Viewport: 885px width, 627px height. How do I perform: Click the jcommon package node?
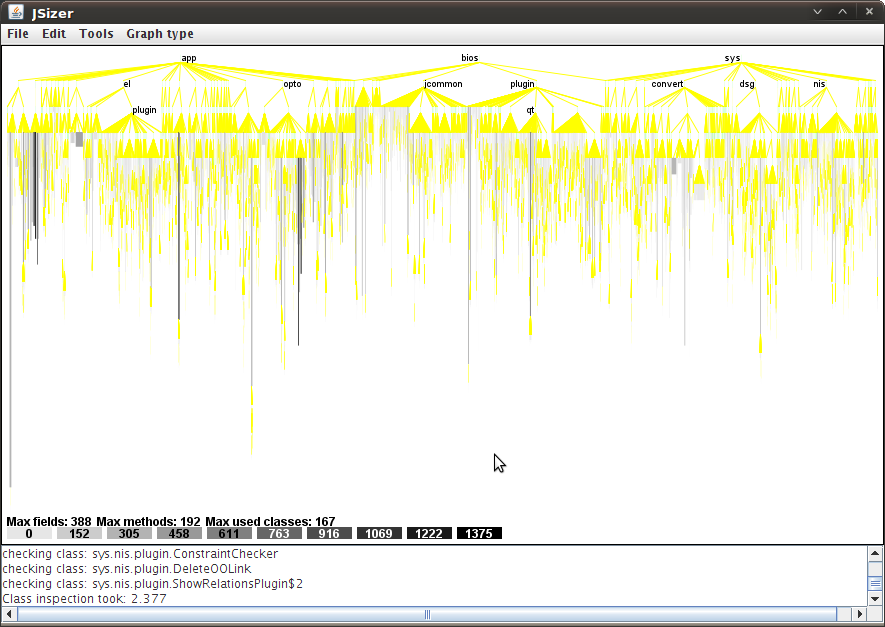pyautogui.click(x=443, y=84)
